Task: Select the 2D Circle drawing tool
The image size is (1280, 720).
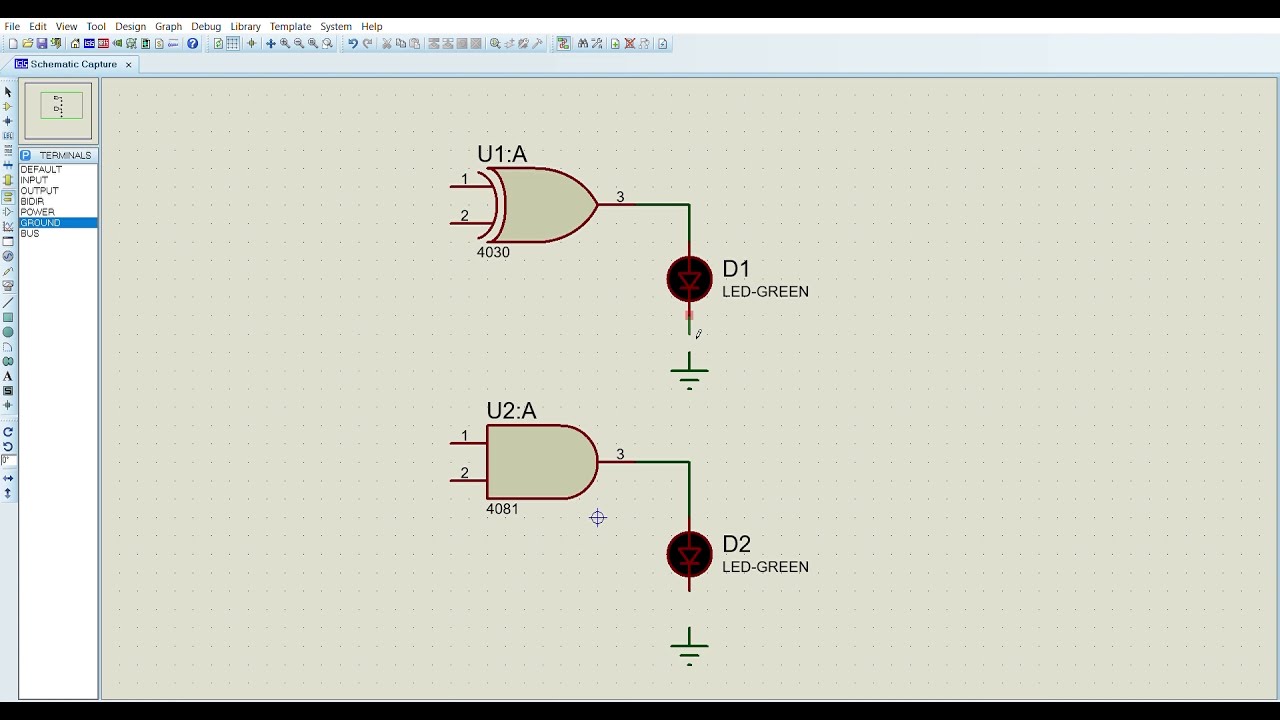Action: tap(8, 332)
